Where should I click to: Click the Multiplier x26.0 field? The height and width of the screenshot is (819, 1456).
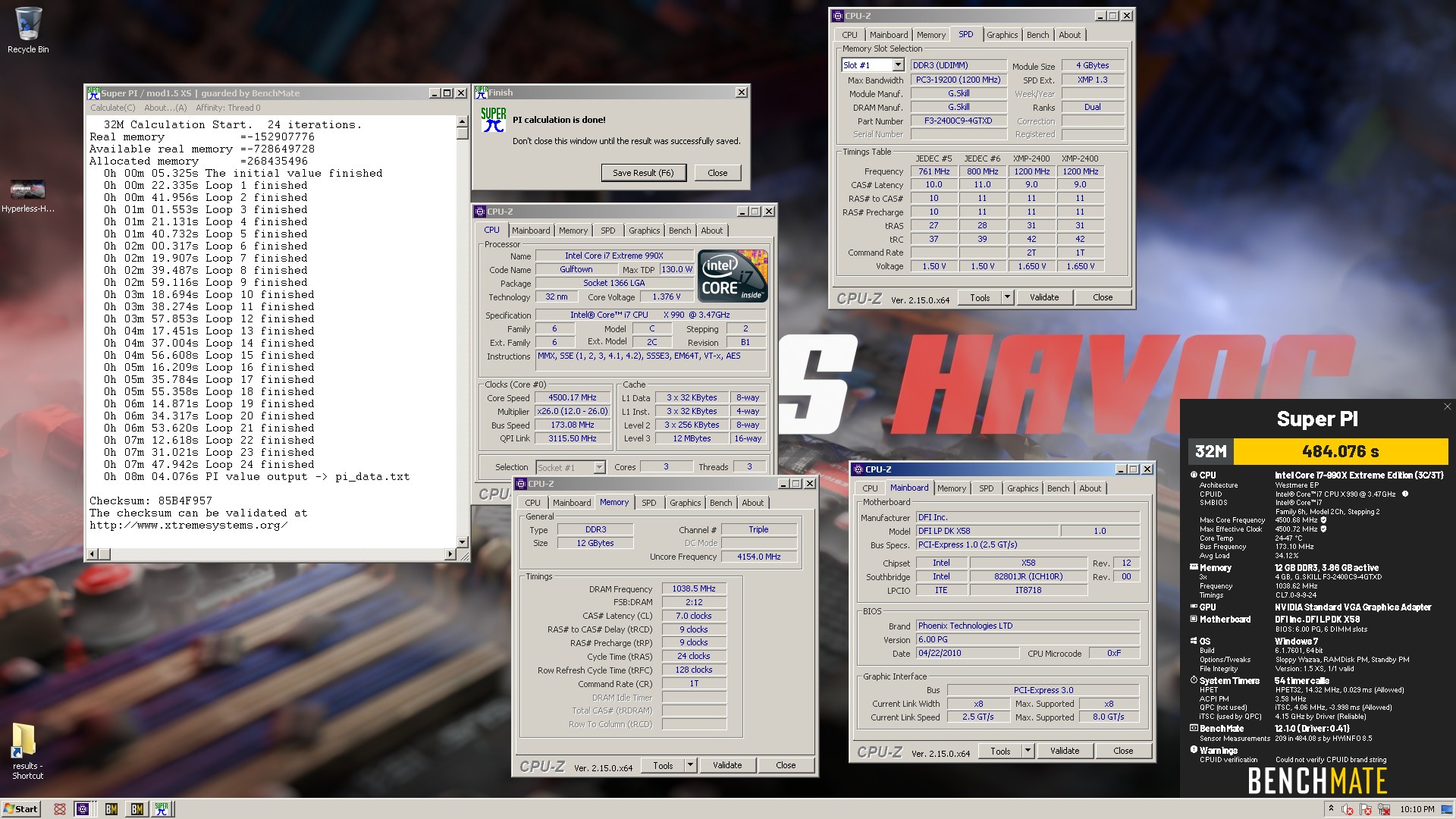click(573, 411)
